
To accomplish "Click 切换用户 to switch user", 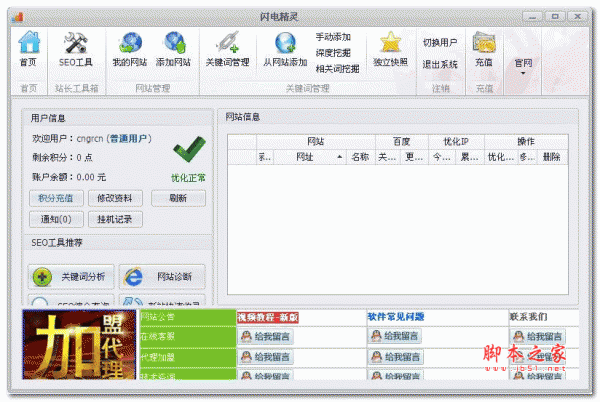I will tap(440, 43).
